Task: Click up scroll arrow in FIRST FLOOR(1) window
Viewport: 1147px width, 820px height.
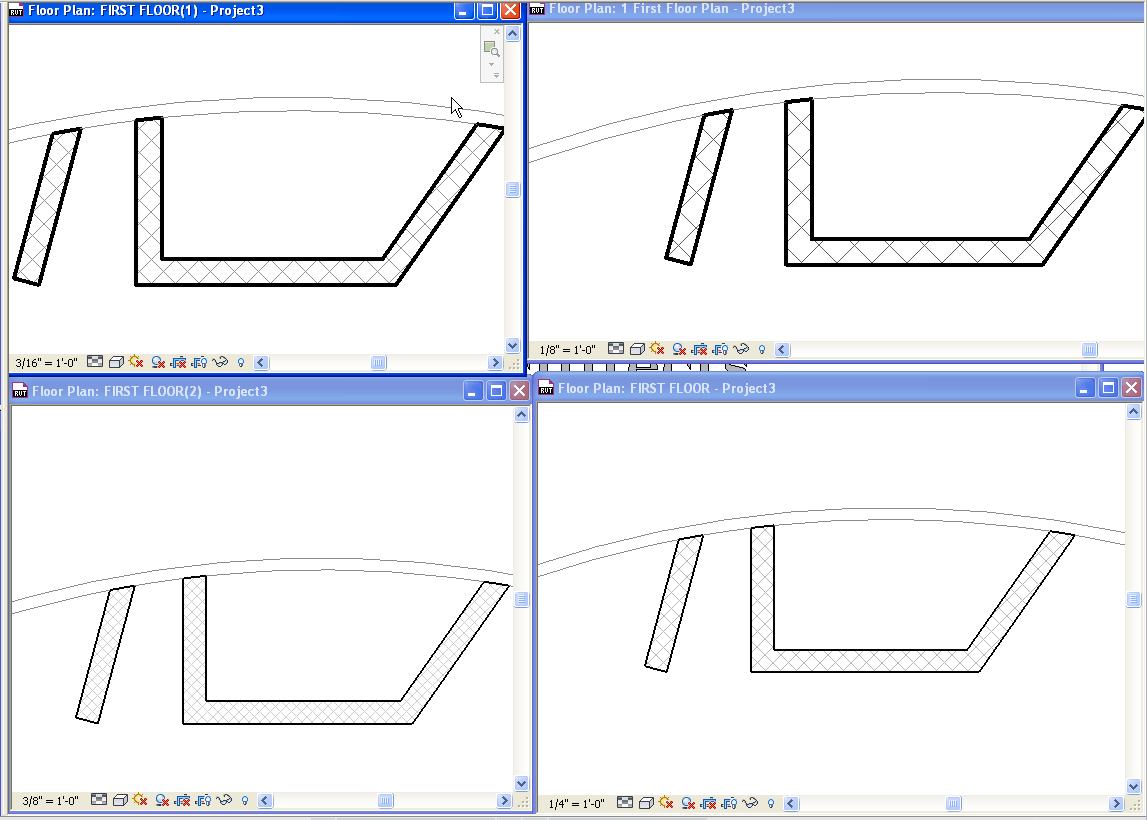Action: tap(512, 34)
